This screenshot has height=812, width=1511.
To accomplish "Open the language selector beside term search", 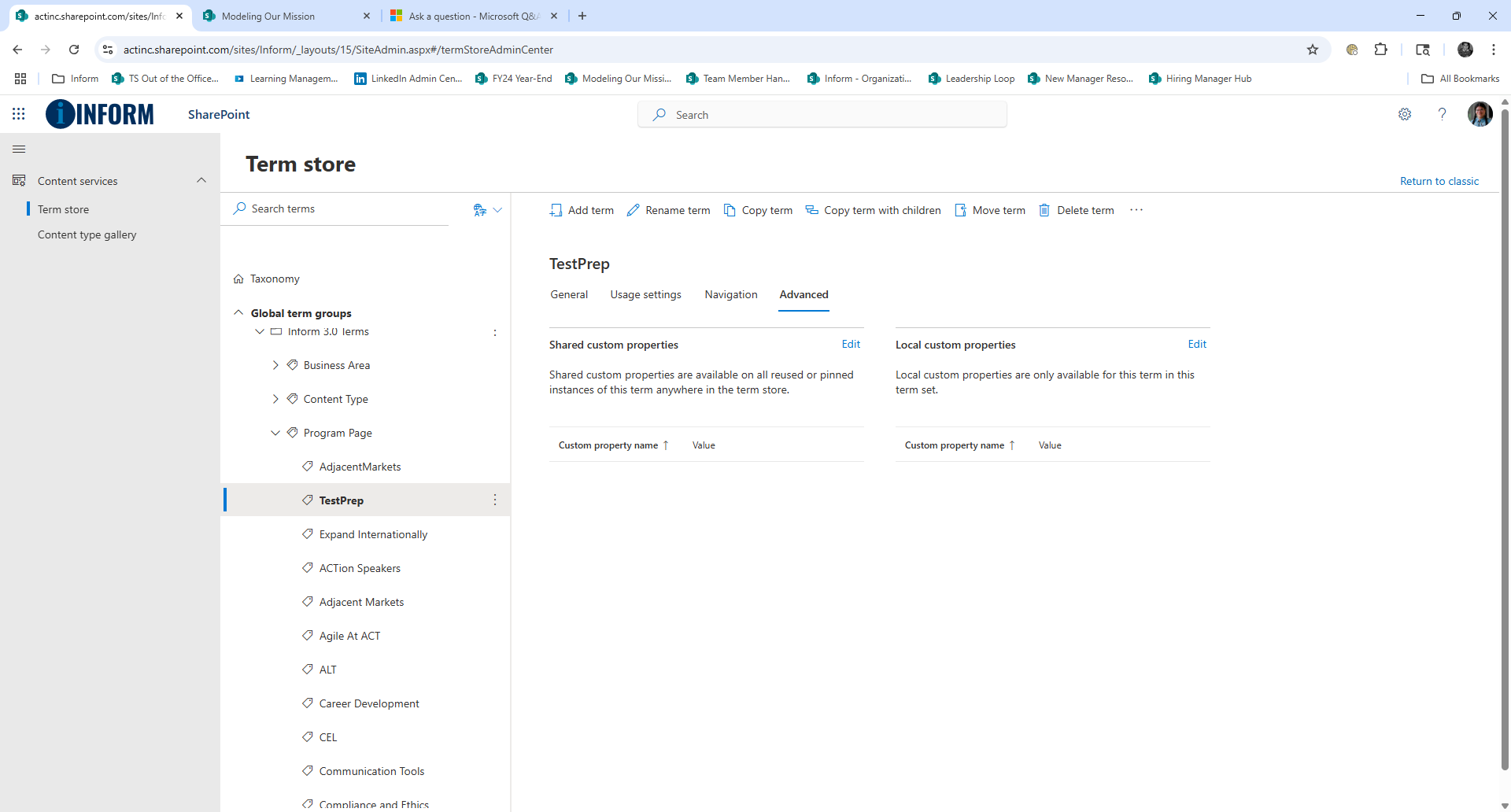I will 487,209.
